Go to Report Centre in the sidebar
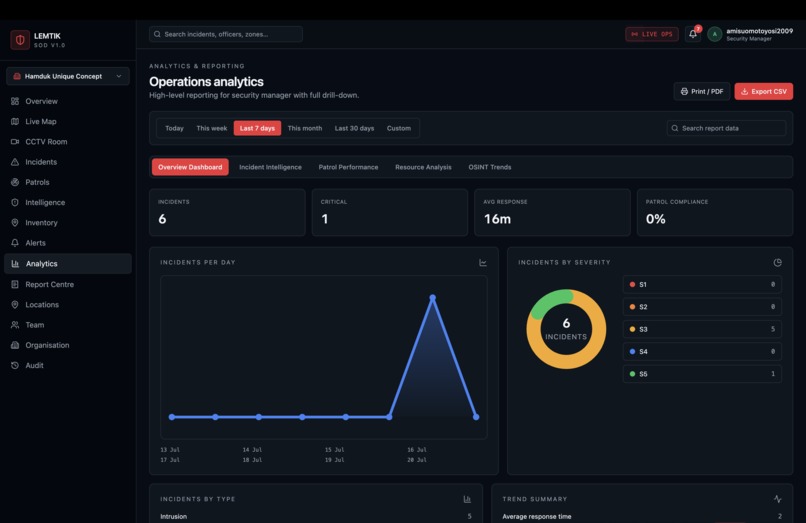The width and height of the screenshot is (806, 523). 67,284
